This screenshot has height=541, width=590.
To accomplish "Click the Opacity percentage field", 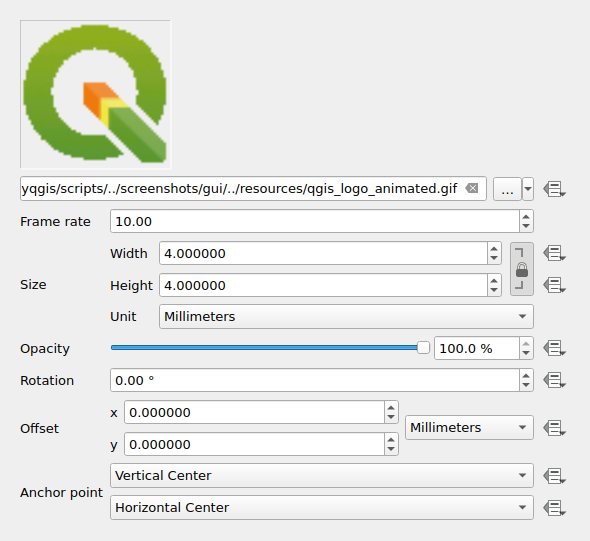I will (x=477, y=348).
